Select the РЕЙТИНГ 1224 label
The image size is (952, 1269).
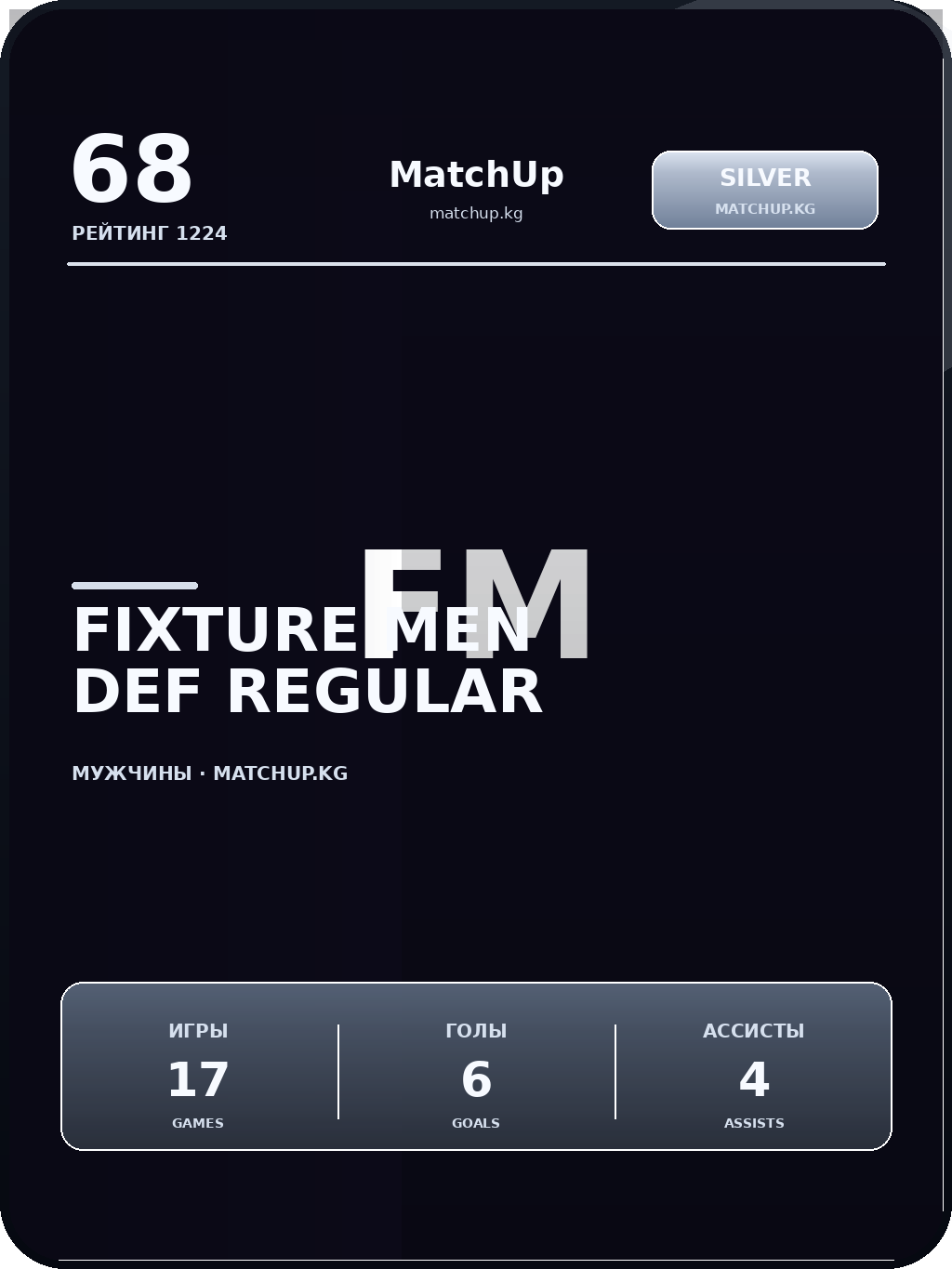pos(150,233)
